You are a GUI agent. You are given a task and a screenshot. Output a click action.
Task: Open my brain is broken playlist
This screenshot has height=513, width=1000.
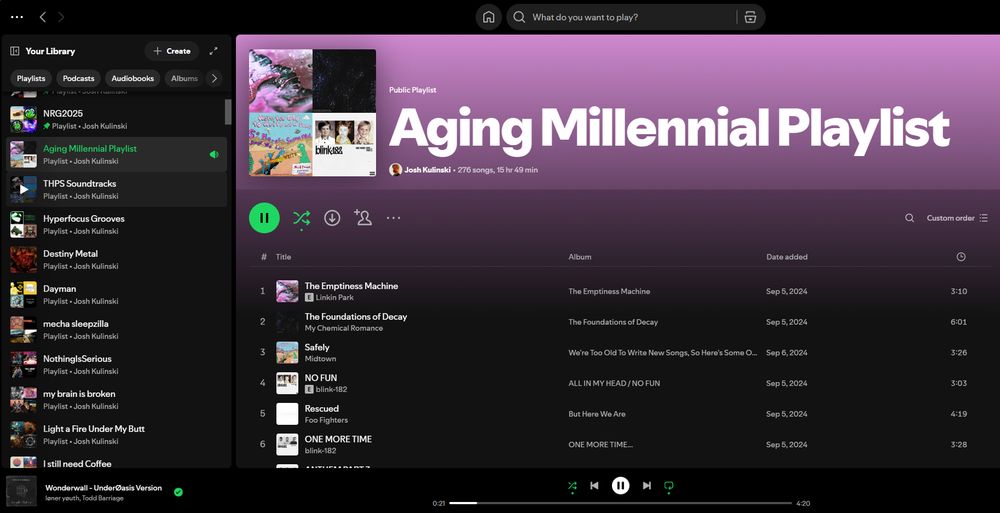[116, 400]
